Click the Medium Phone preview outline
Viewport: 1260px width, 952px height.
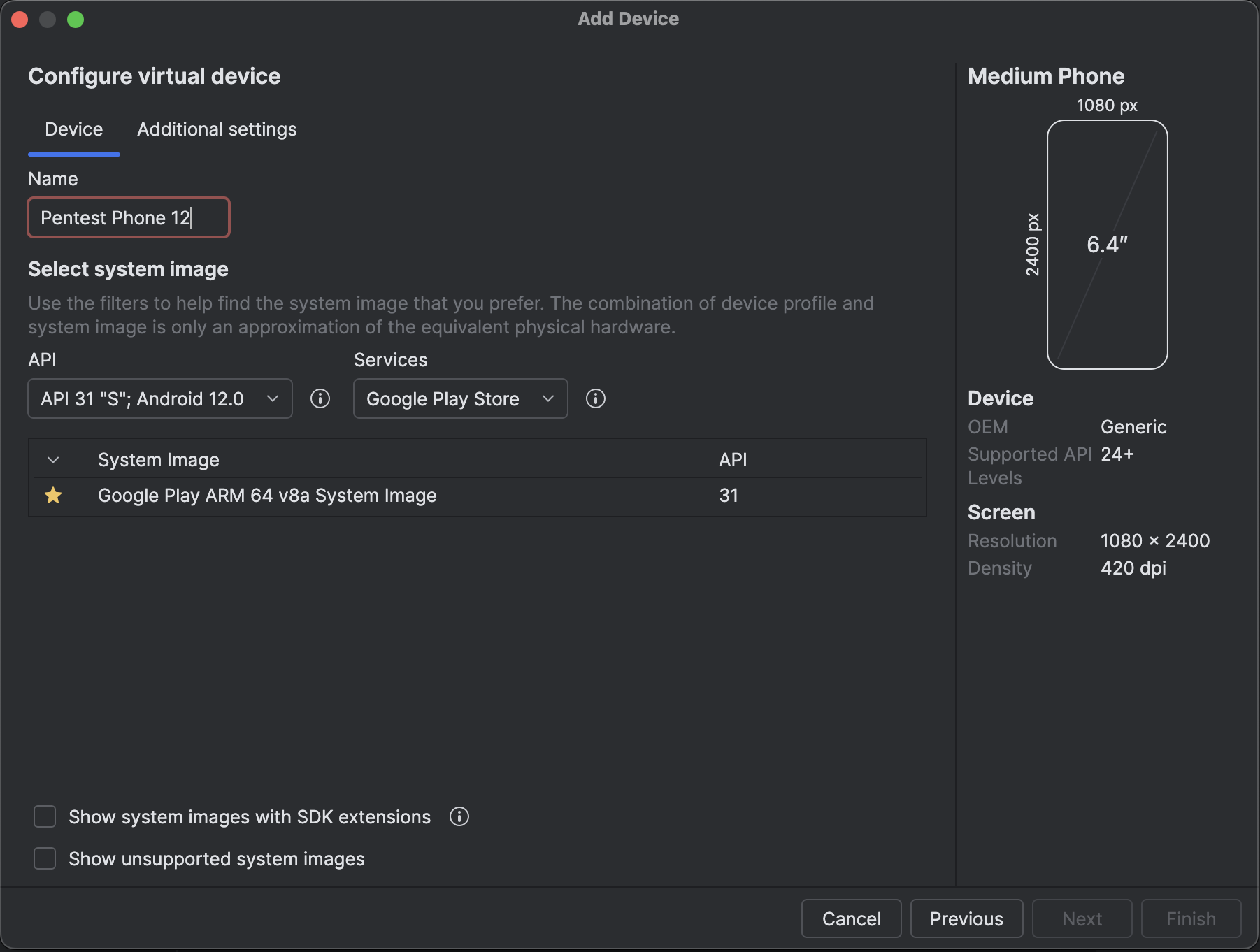[1107, 245]
